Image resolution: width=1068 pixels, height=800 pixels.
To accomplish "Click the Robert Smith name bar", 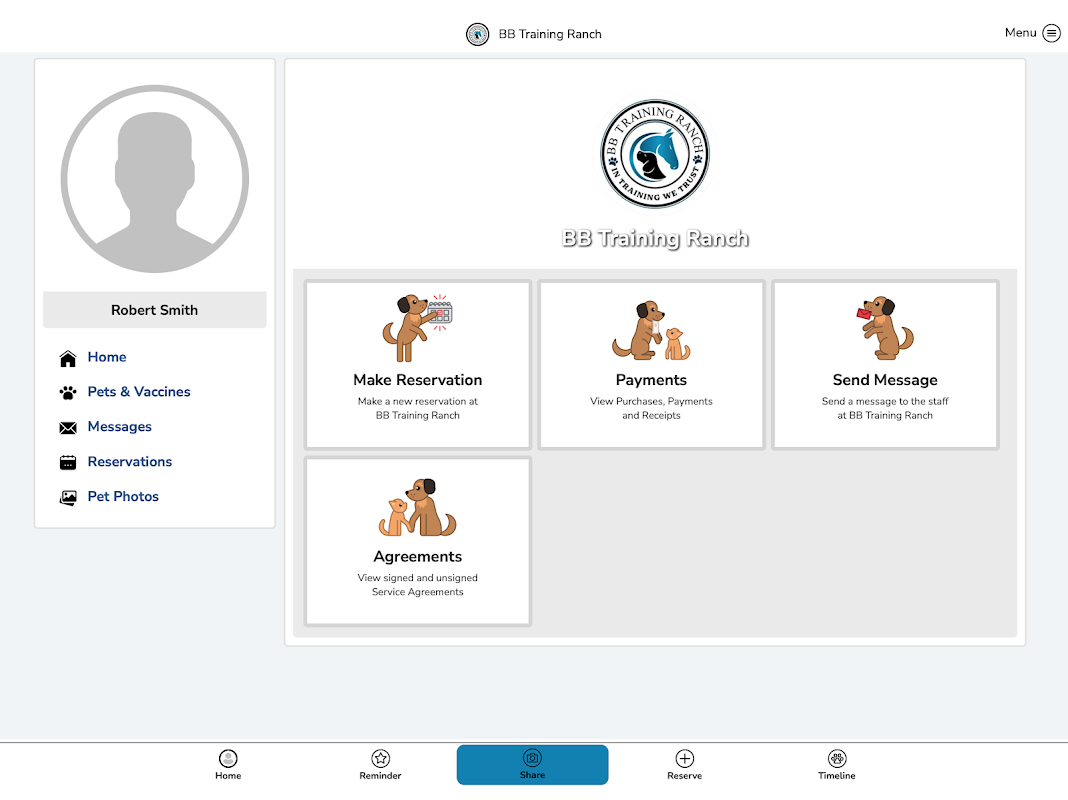I will click(x=155, y=310).
